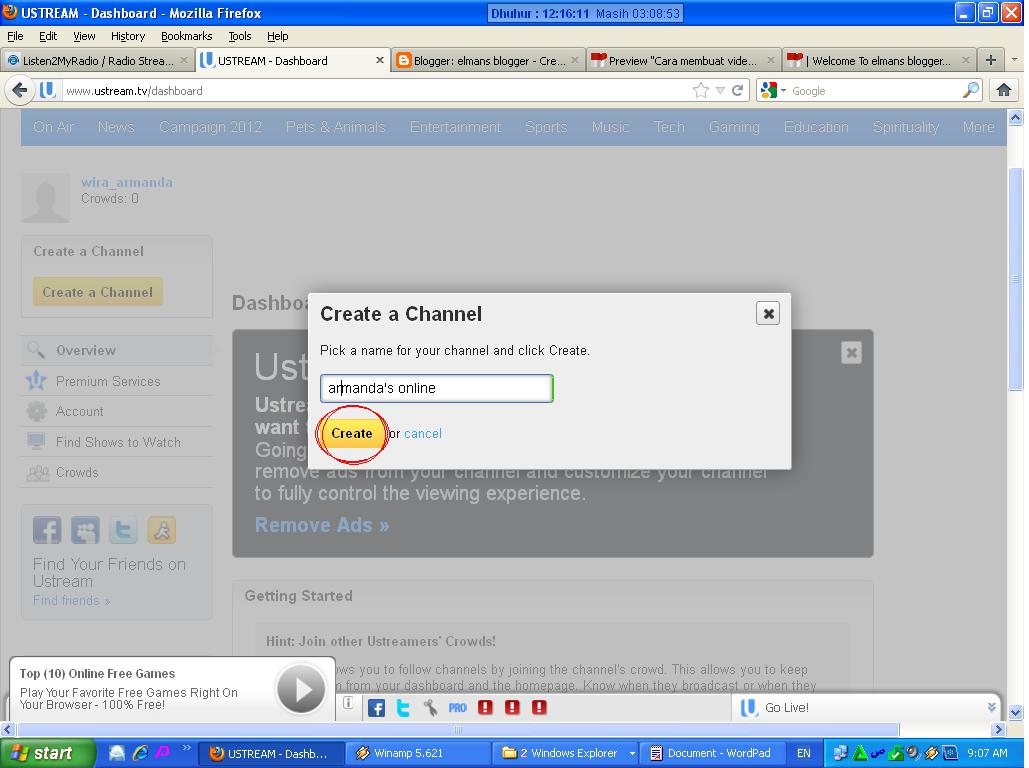Viewport: 1029px width, 768px height.
Task: Open the Google search engine dropdown
Action: [773, 91]
